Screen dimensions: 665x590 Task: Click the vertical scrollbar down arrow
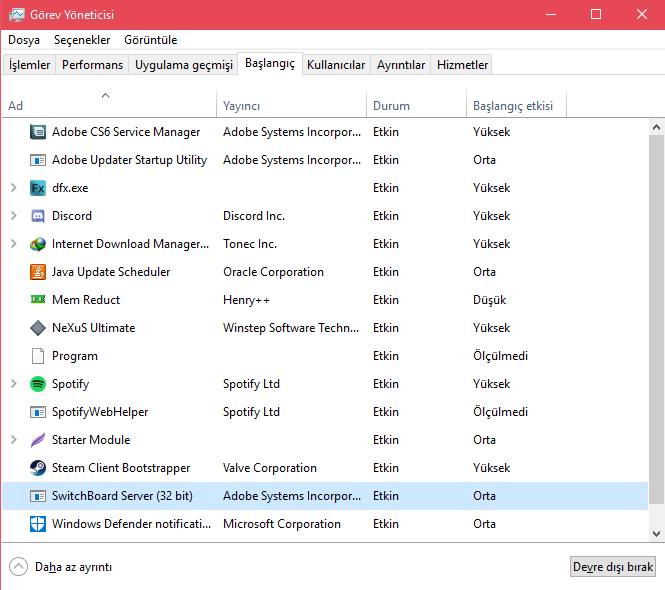point(656,535)
